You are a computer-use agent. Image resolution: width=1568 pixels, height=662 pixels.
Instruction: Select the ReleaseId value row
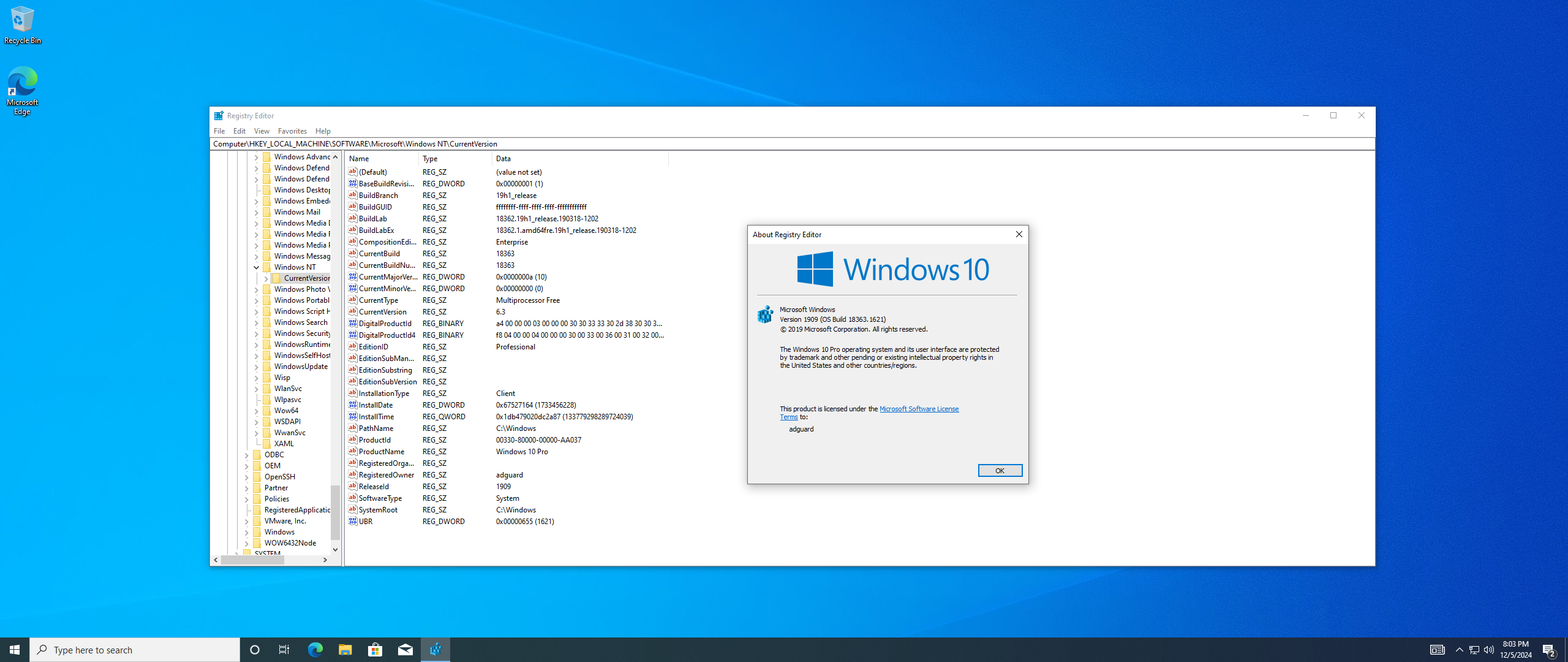507,487
